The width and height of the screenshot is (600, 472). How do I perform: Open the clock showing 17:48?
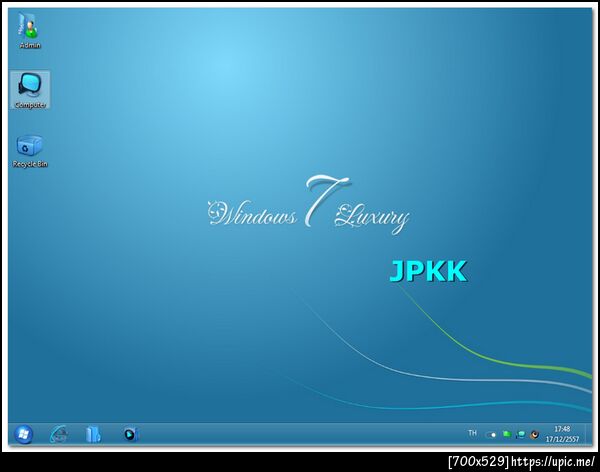coord(562,434)
